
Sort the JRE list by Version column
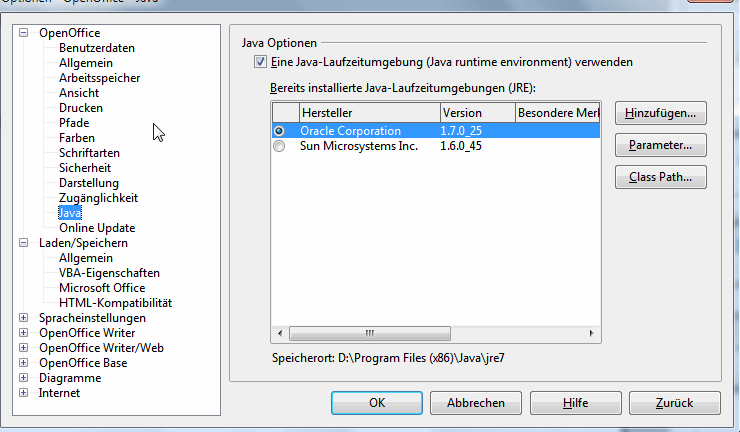(x=477, y=113)
